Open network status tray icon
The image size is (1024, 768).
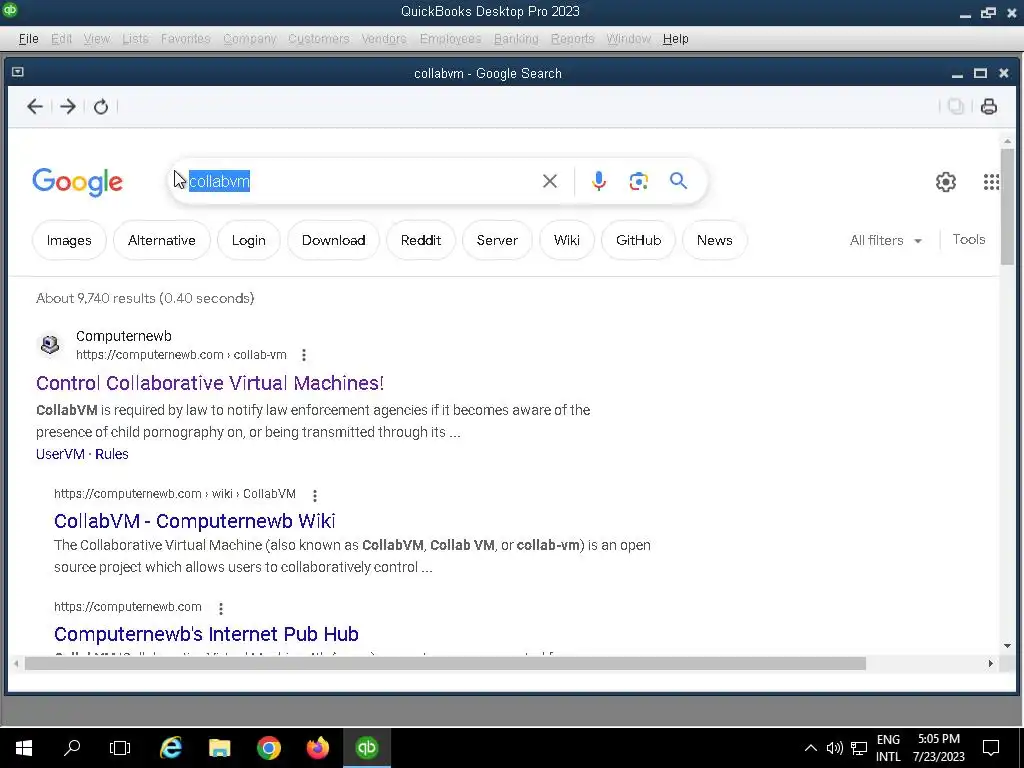coord(859,748)
